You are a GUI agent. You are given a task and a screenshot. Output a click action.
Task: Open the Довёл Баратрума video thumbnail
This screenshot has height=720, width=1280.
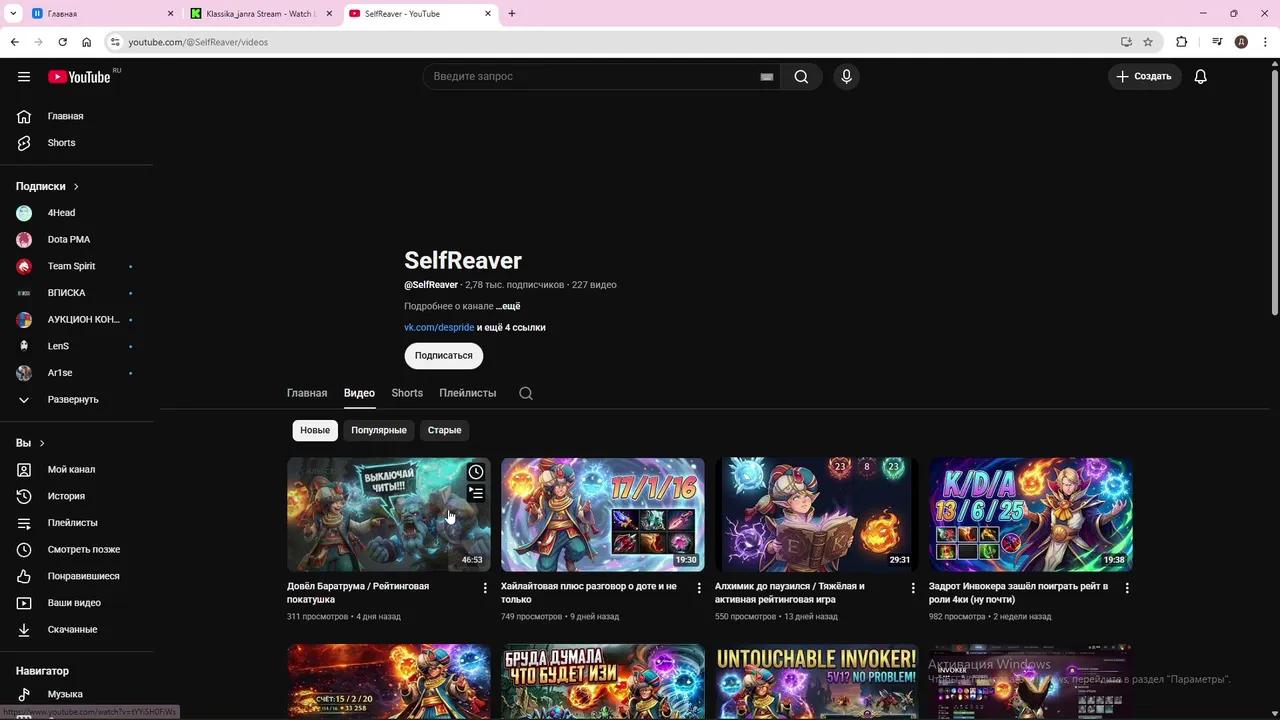point(389,515)
